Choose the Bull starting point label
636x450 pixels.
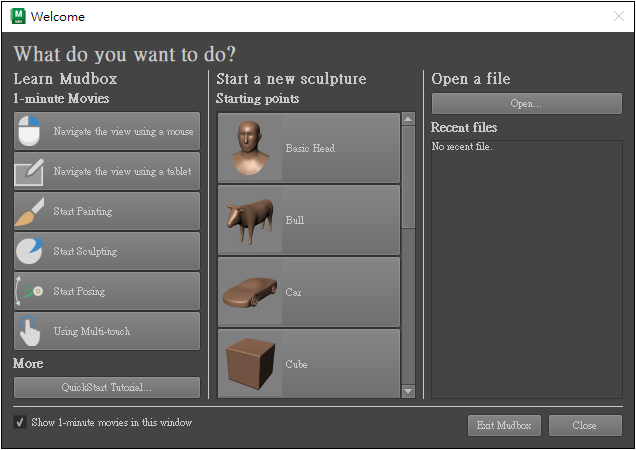[294, 220]
